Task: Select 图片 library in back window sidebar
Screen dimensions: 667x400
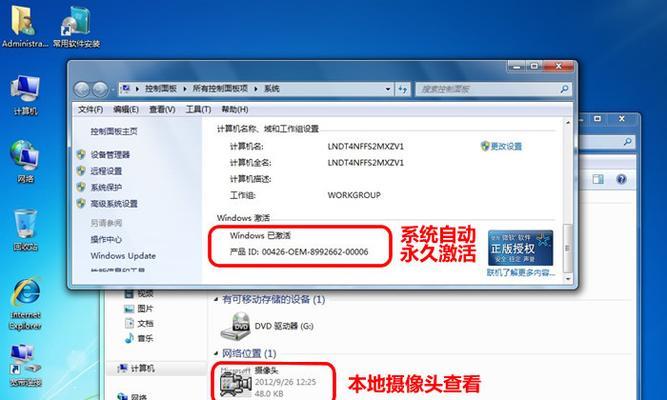Action: (139, 309)
